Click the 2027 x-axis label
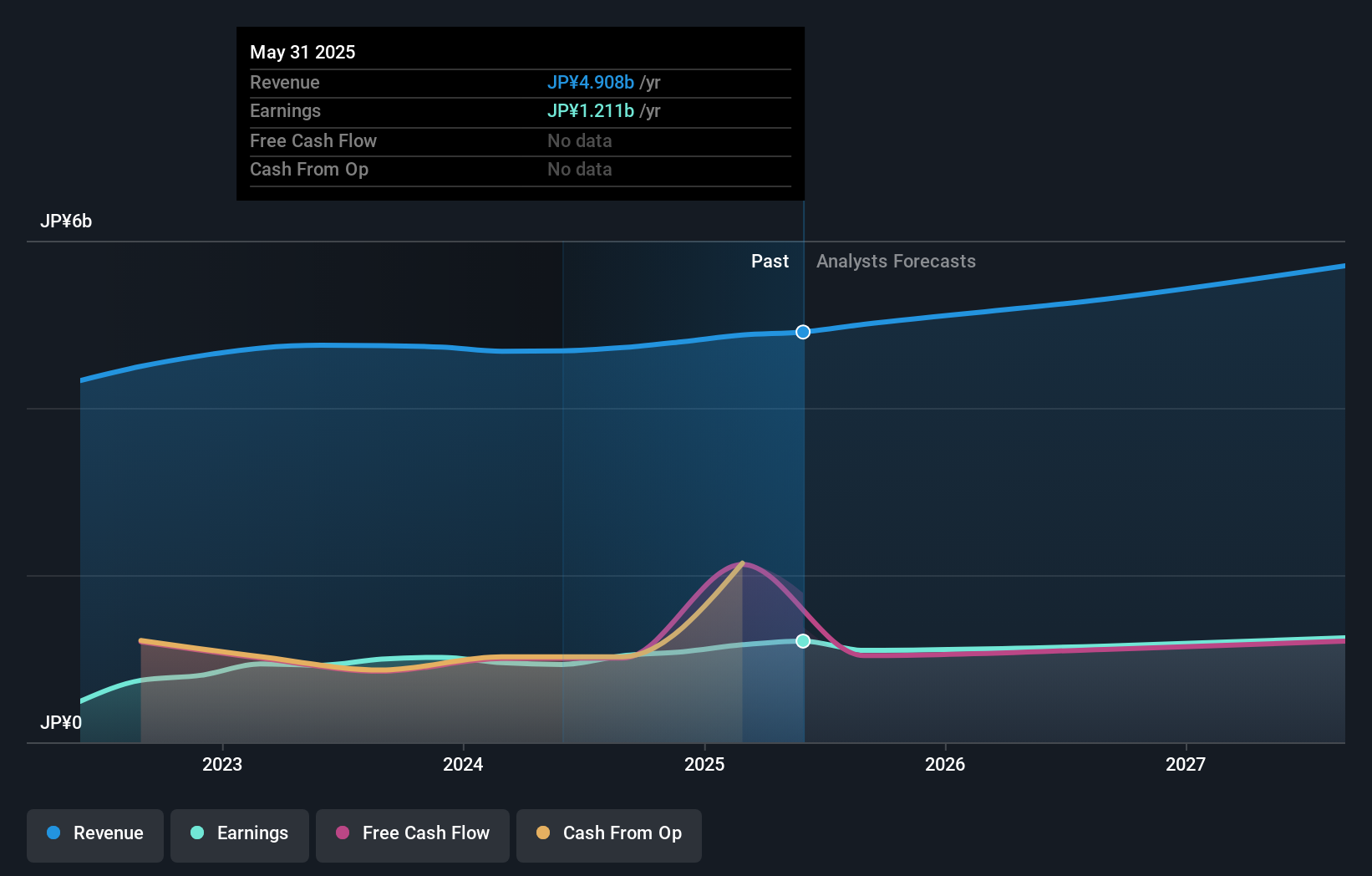 click(x=1186, y=764)
